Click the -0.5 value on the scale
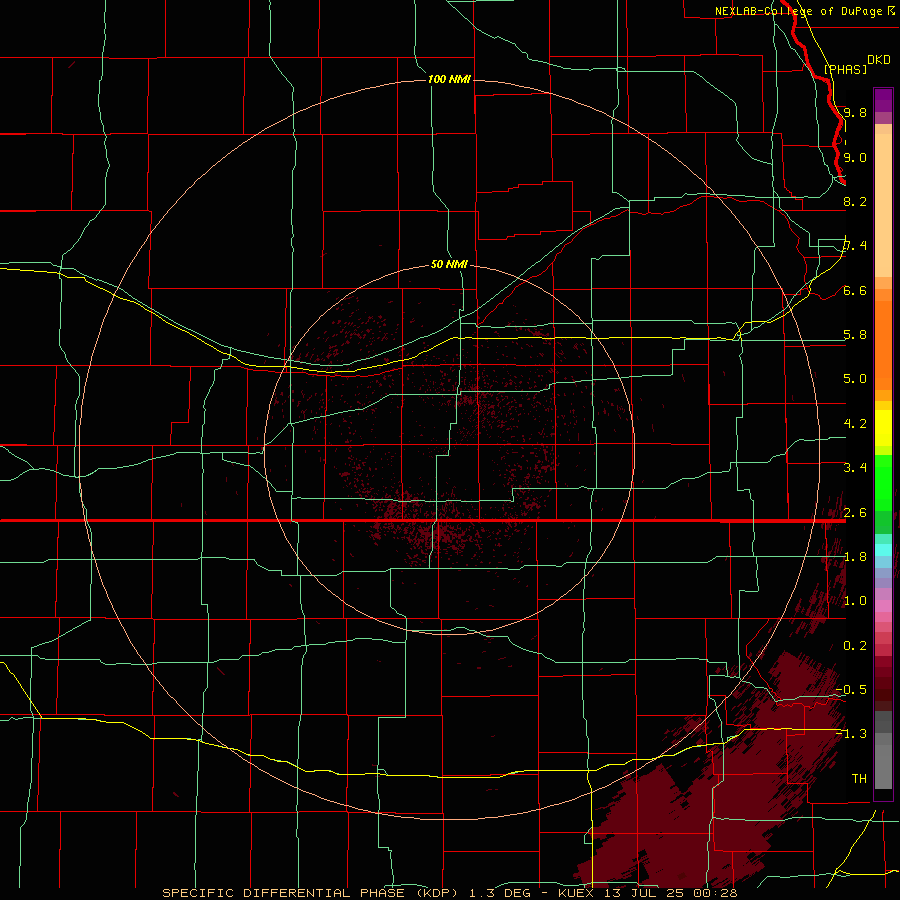 pyautogui.click(x=851, y=690)
